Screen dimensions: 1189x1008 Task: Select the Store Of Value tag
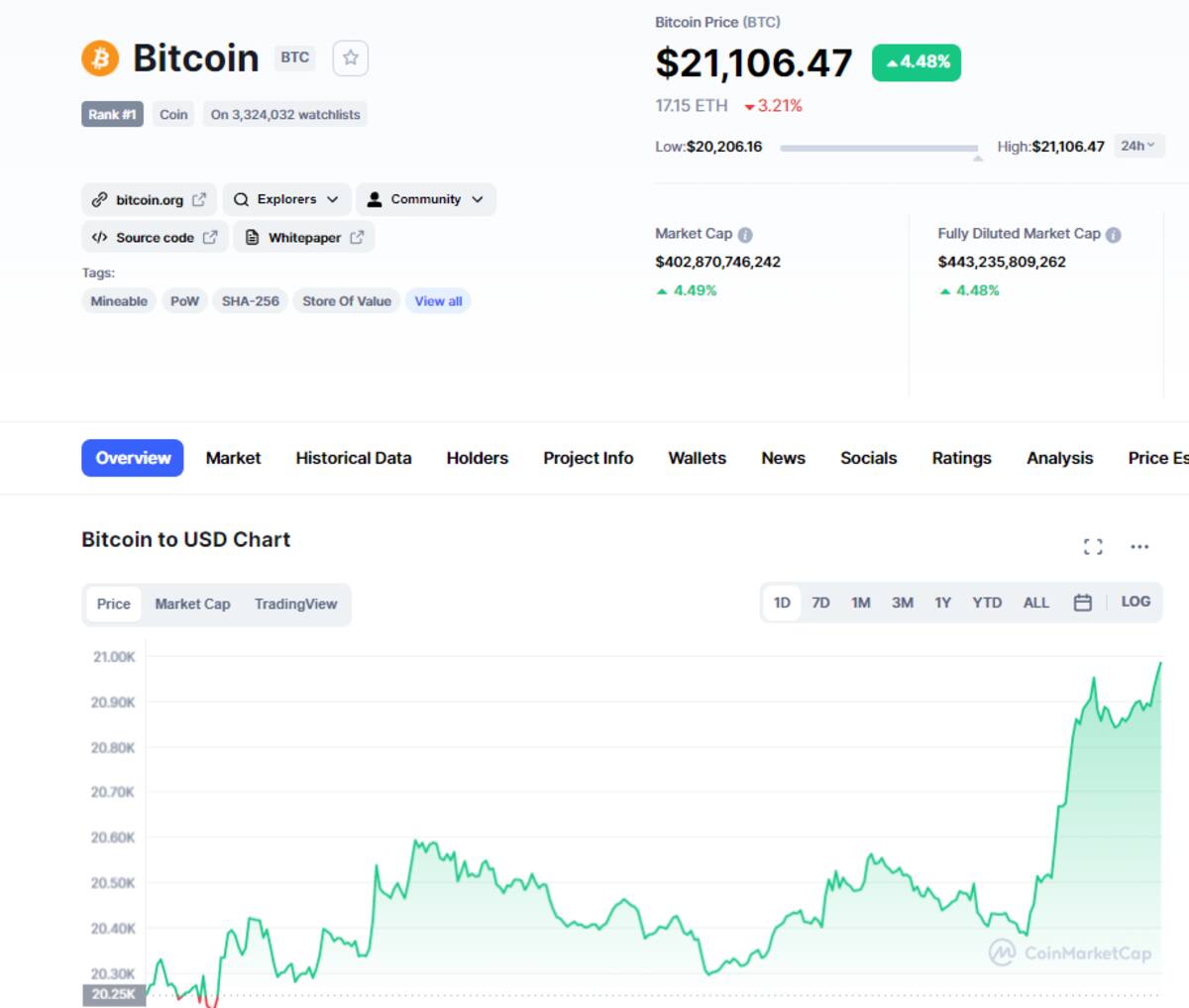click(x=347, y=301)
